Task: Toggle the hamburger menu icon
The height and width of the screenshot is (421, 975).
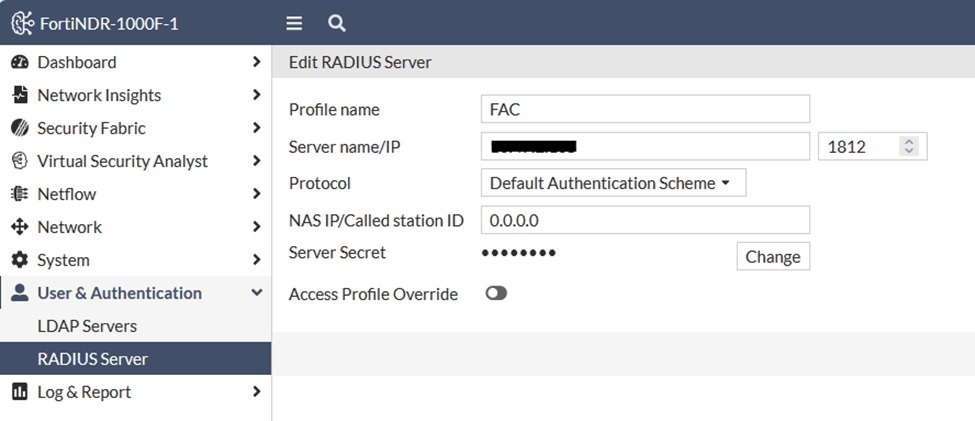Action: coord(294,24)
